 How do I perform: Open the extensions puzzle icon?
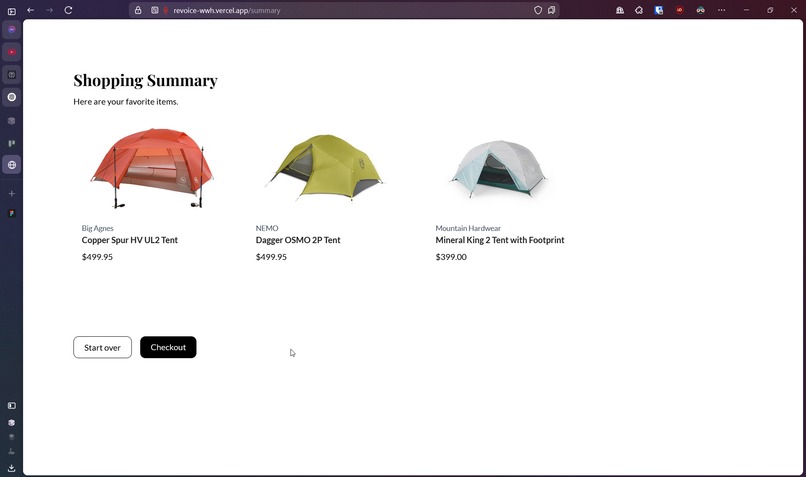coord(639,10)
